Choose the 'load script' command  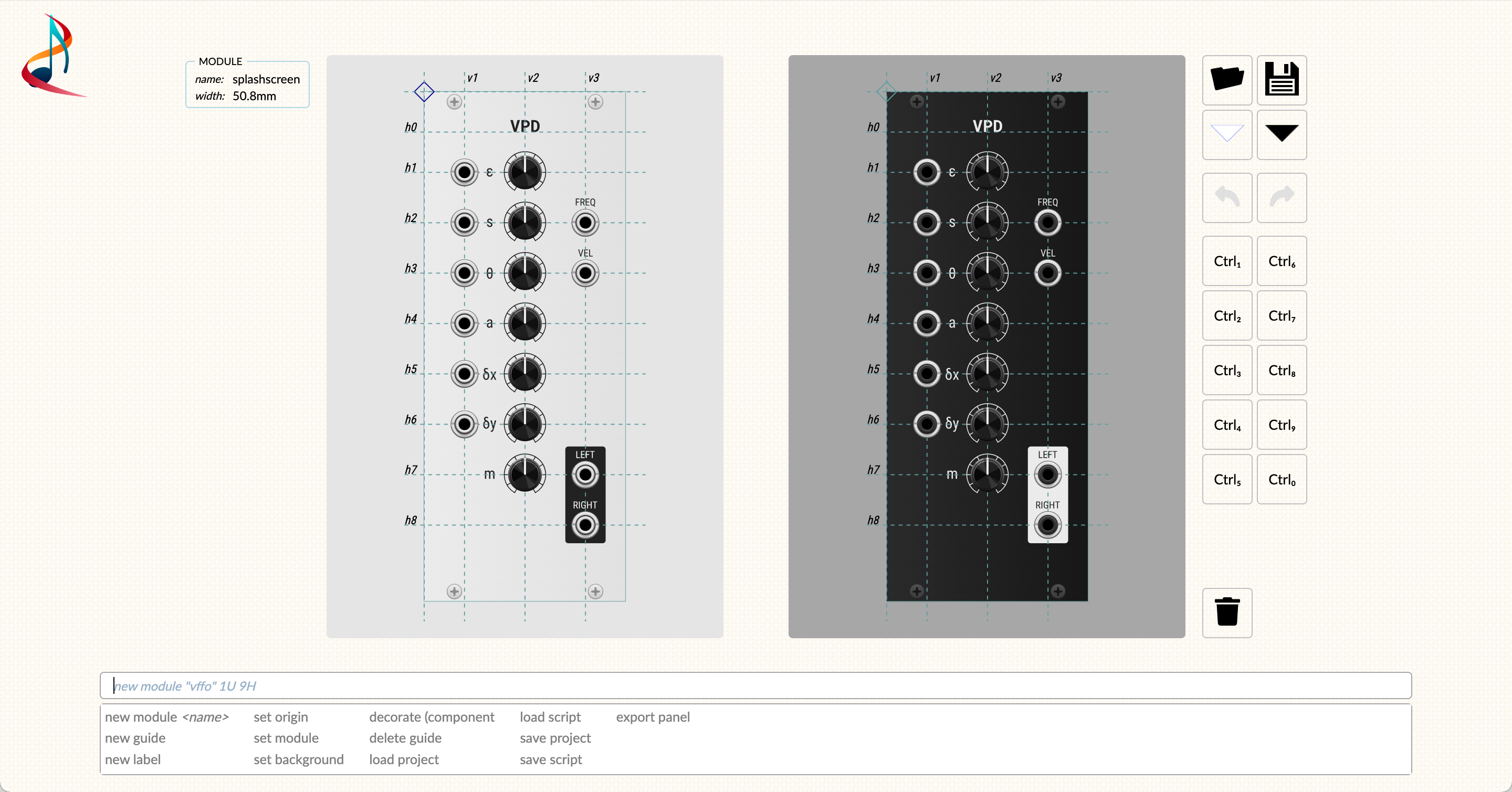click(x=550, y=717)
